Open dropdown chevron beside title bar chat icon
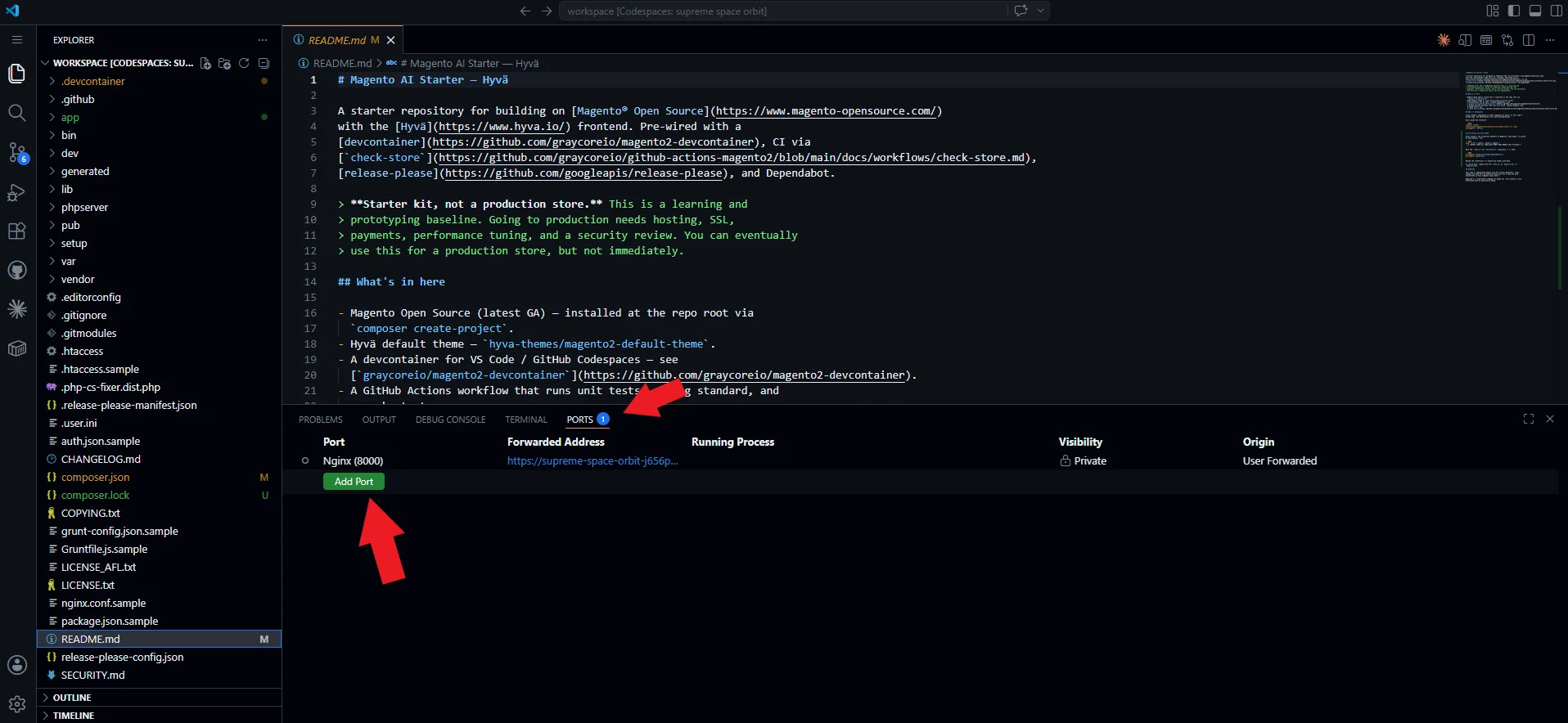The height and width of the screenshot is (723, 1568). (1041, 11)
